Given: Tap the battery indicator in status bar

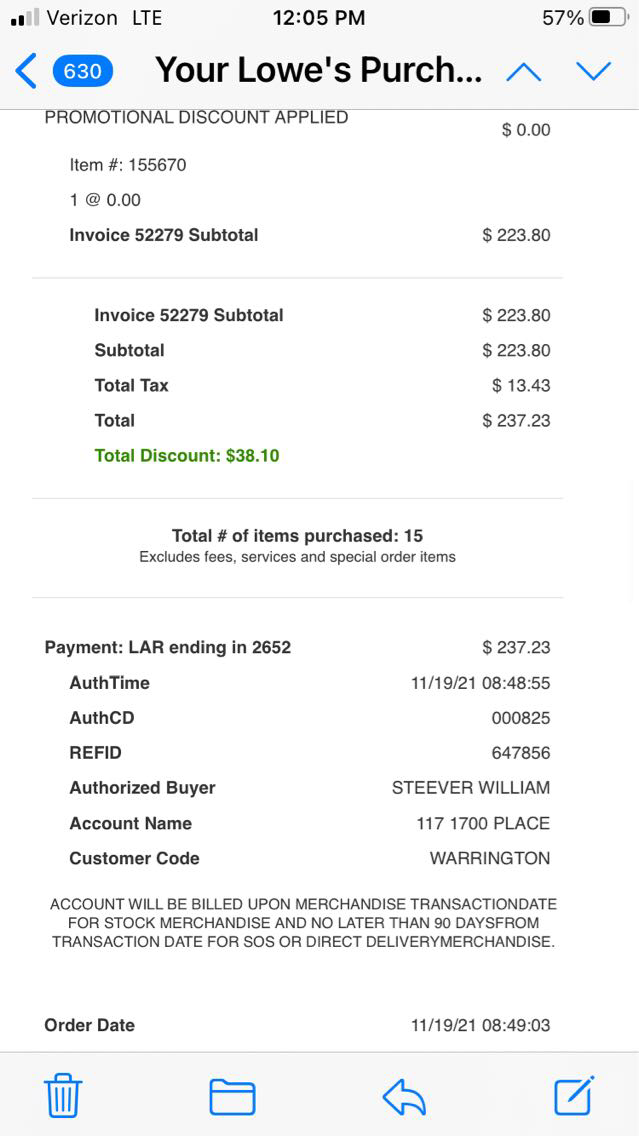Looking at the screenshot, I should [x=608, y=18].
